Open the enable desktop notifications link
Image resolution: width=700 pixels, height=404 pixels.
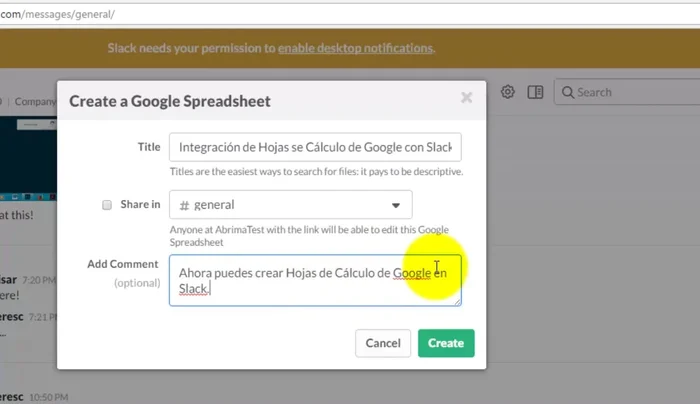coord(356,48)
